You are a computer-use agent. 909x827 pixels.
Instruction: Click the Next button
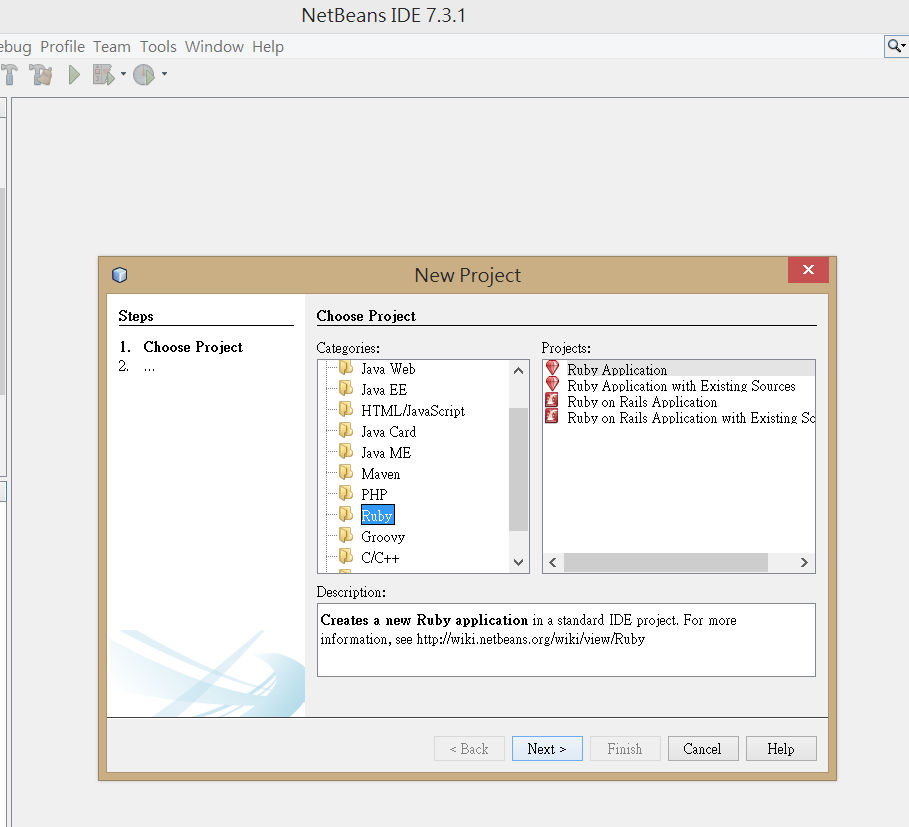547,748
